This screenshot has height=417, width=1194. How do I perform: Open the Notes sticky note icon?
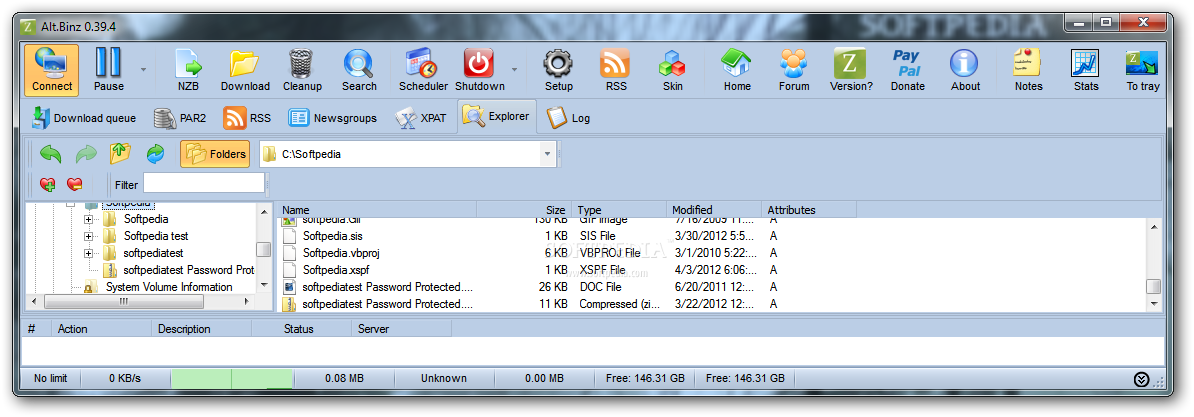(1028, 69)
